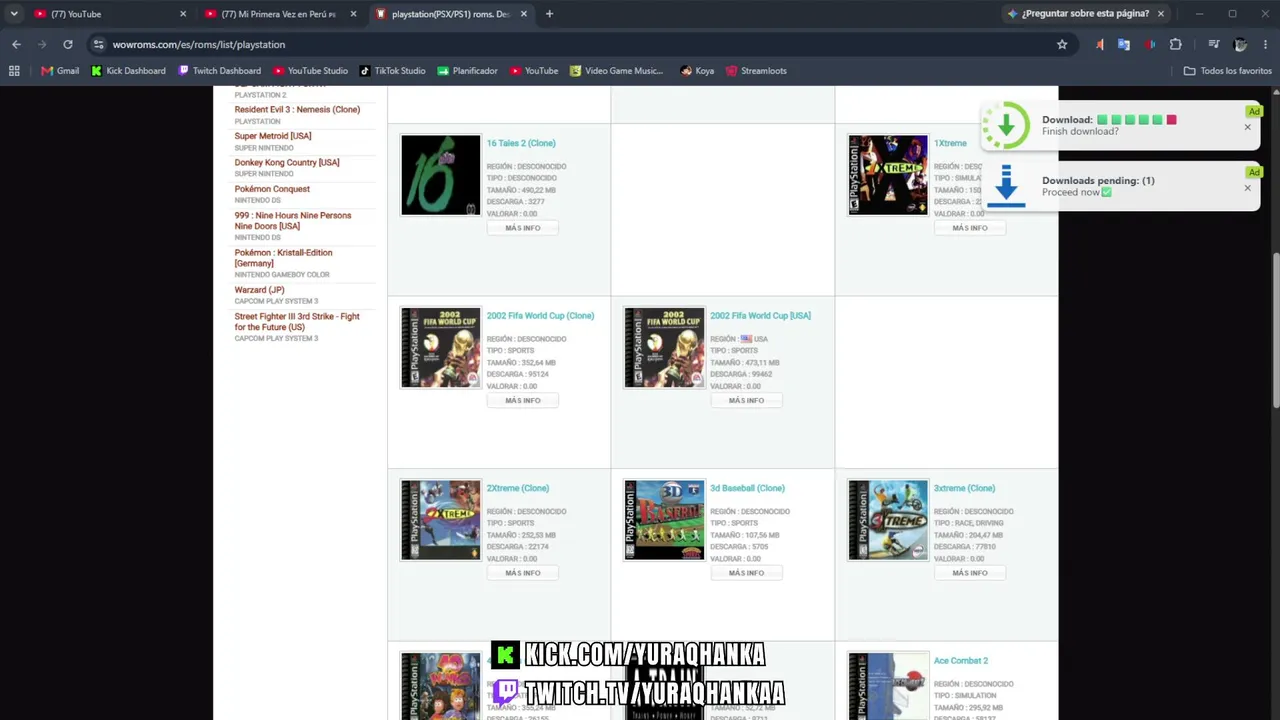
Task: Open the Kick Dashboard bookmark
Action: point(128,71)
